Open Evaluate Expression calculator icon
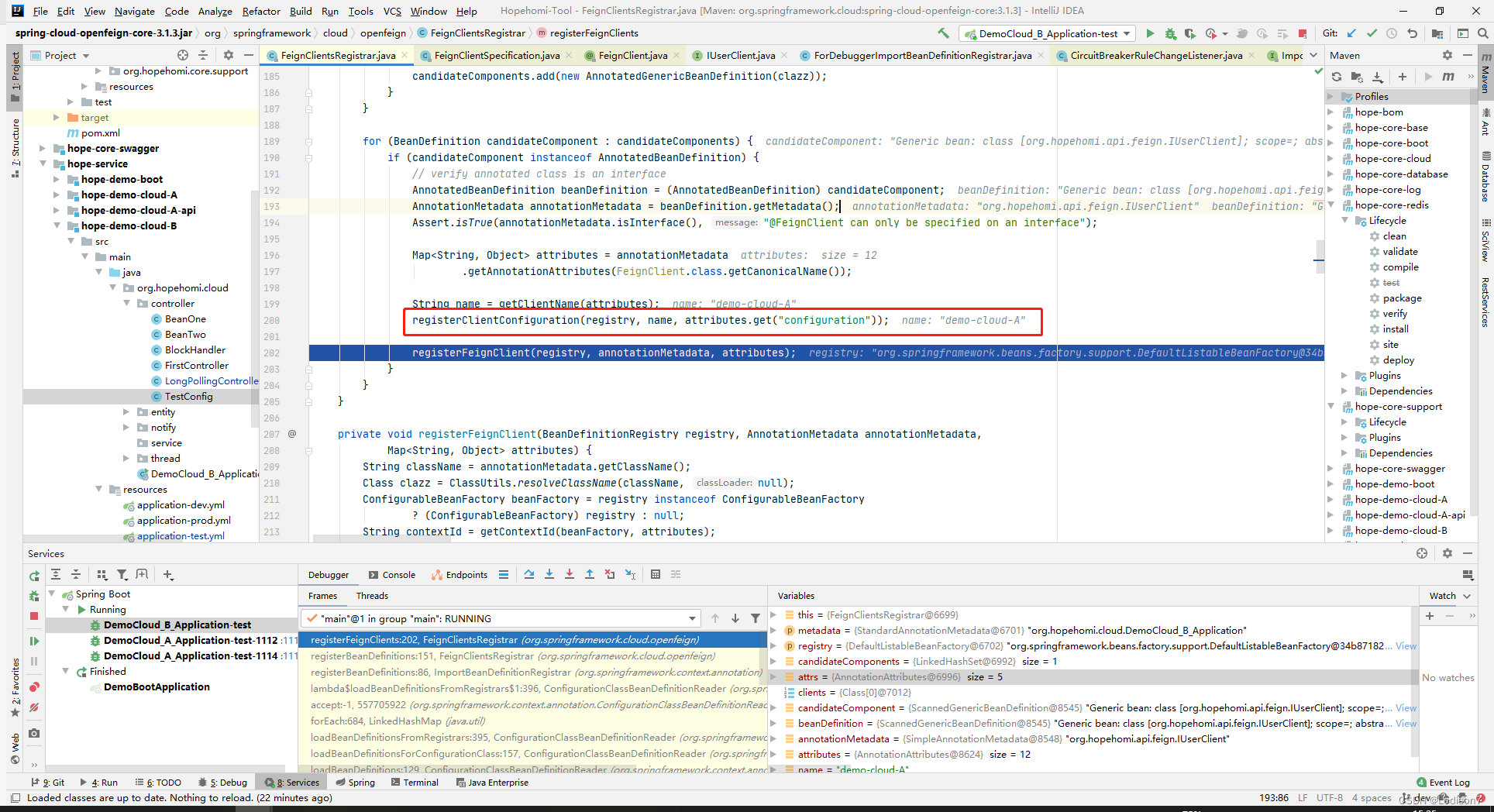 click(656, 574)
